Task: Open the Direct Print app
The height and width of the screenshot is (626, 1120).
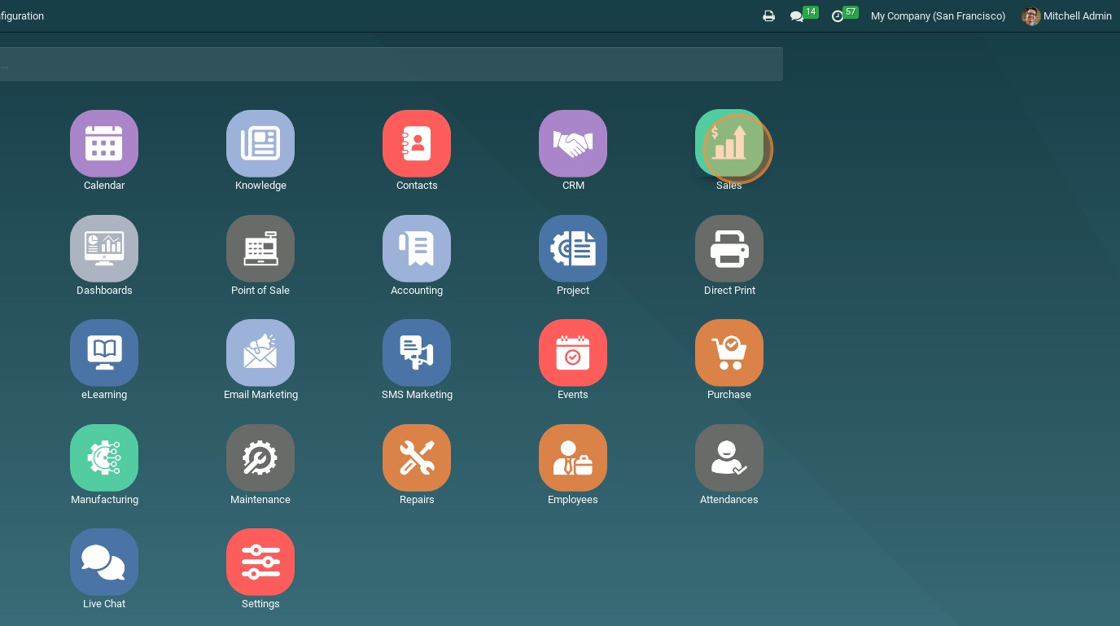Action: tap(729, 249)
